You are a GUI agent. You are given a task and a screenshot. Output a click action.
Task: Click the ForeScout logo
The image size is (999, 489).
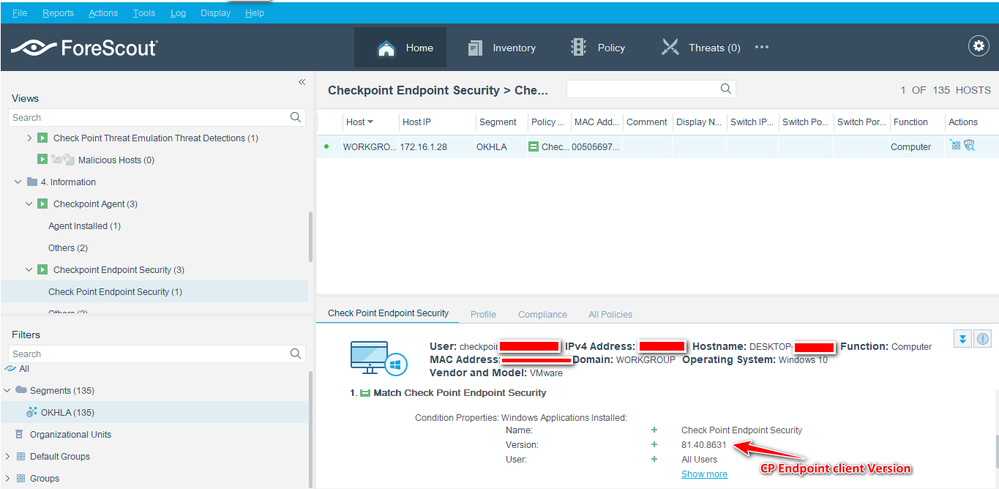83,48
